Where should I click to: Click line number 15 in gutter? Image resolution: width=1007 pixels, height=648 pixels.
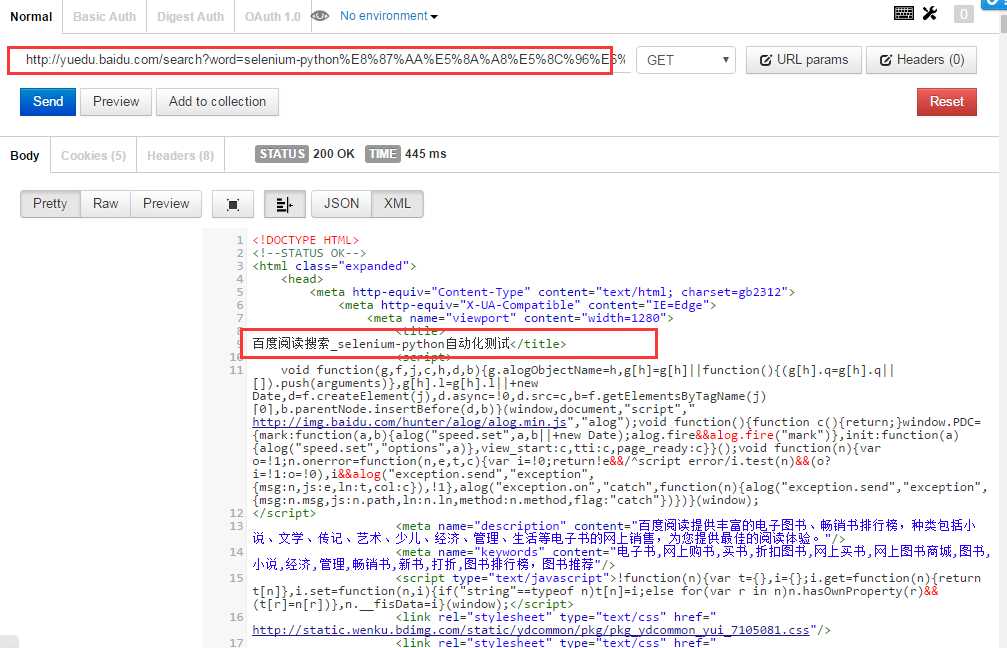(236, 578)
